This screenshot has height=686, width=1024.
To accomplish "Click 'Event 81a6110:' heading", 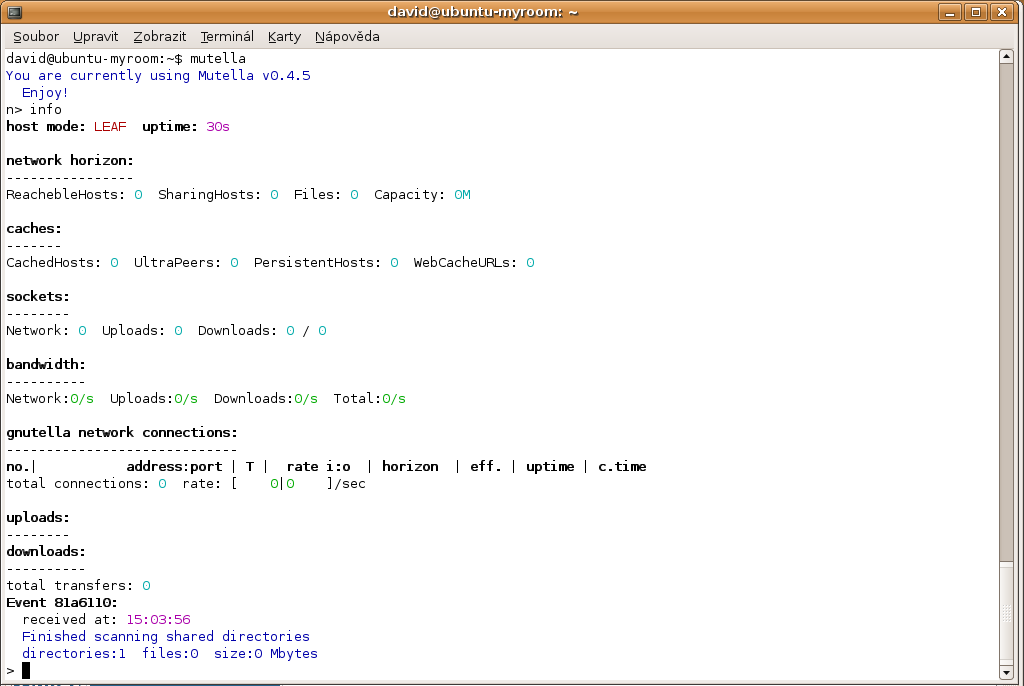I will [x=62, y=602].
